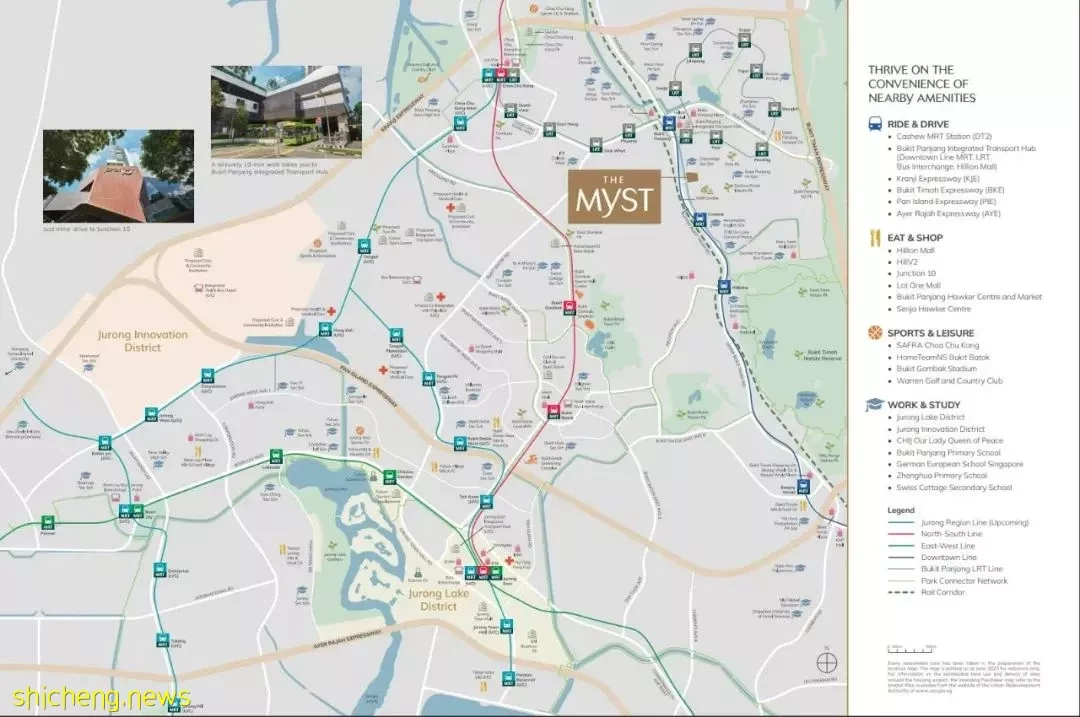Click 'Pan Island Expressway (PIE)' list item

pos(946,202)
